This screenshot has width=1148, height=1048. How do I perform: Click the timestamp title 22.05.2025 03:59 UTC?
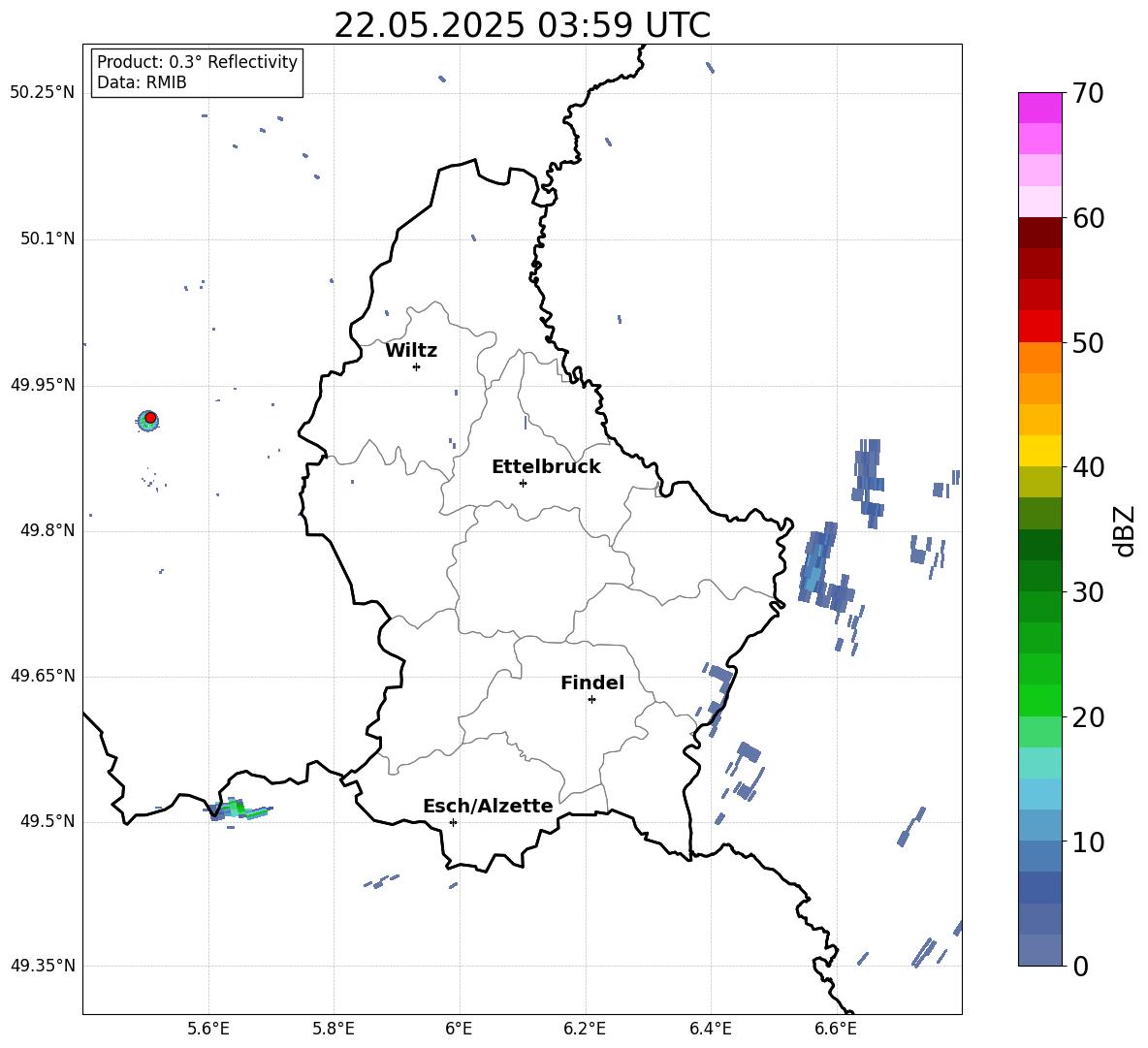[522, 25]
